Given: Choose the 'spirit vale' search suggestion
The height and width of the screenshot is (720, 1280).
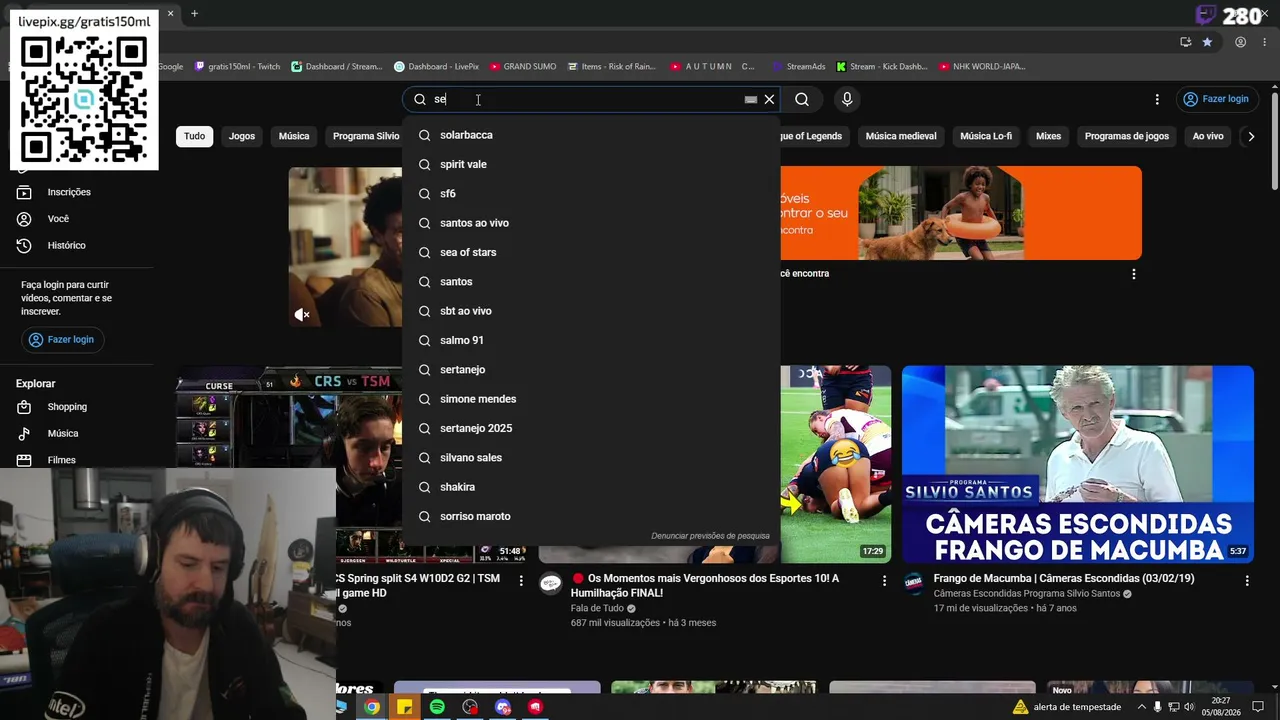Looking at the screenshot, I should 591,164.
